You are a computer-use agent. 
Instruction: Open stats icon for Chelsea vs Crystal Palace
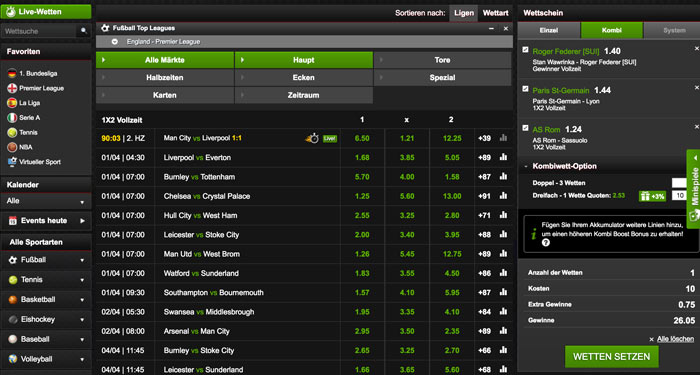tap(504, 196)
